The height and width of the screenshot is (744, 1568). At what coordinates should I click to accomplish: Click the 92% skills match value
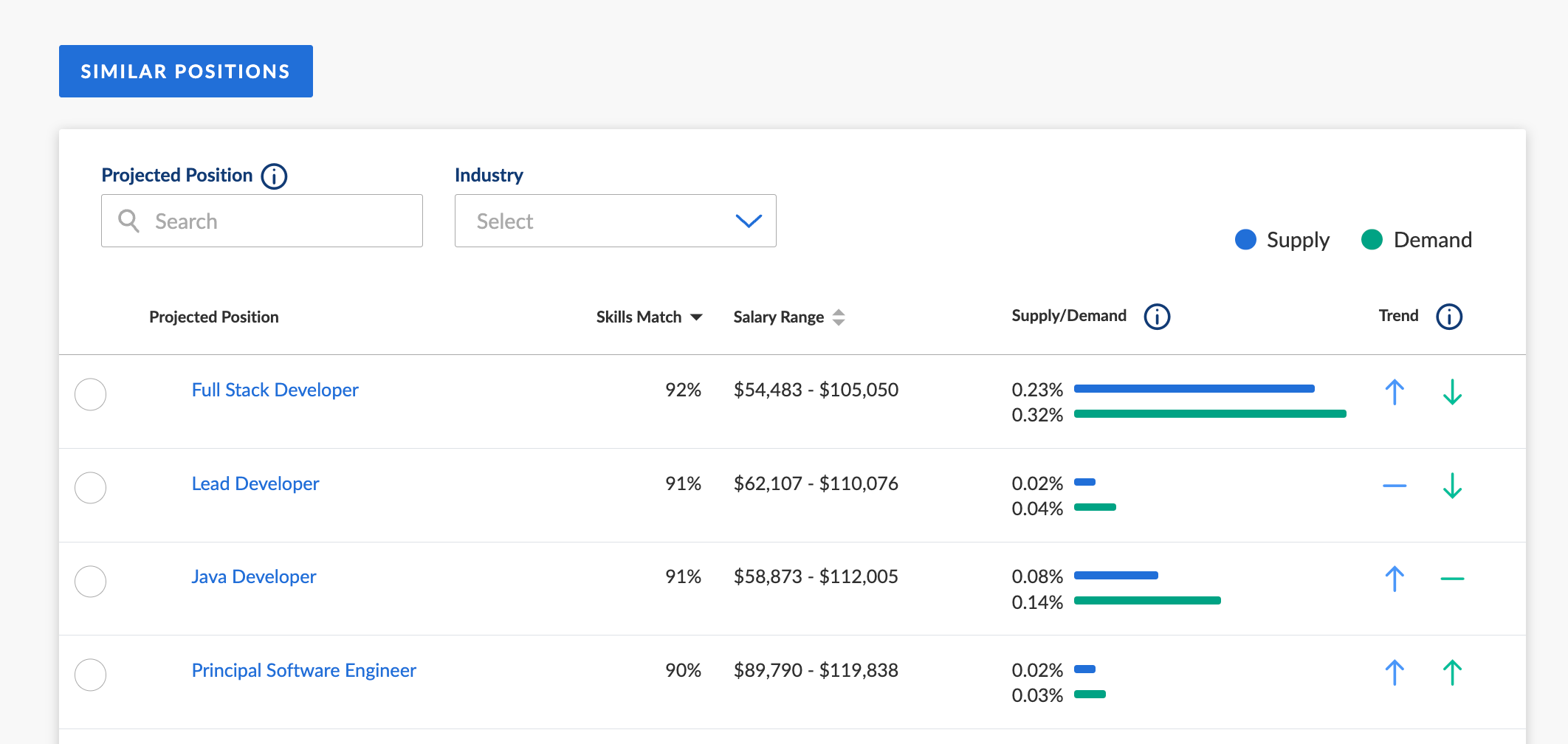(683, 390)
